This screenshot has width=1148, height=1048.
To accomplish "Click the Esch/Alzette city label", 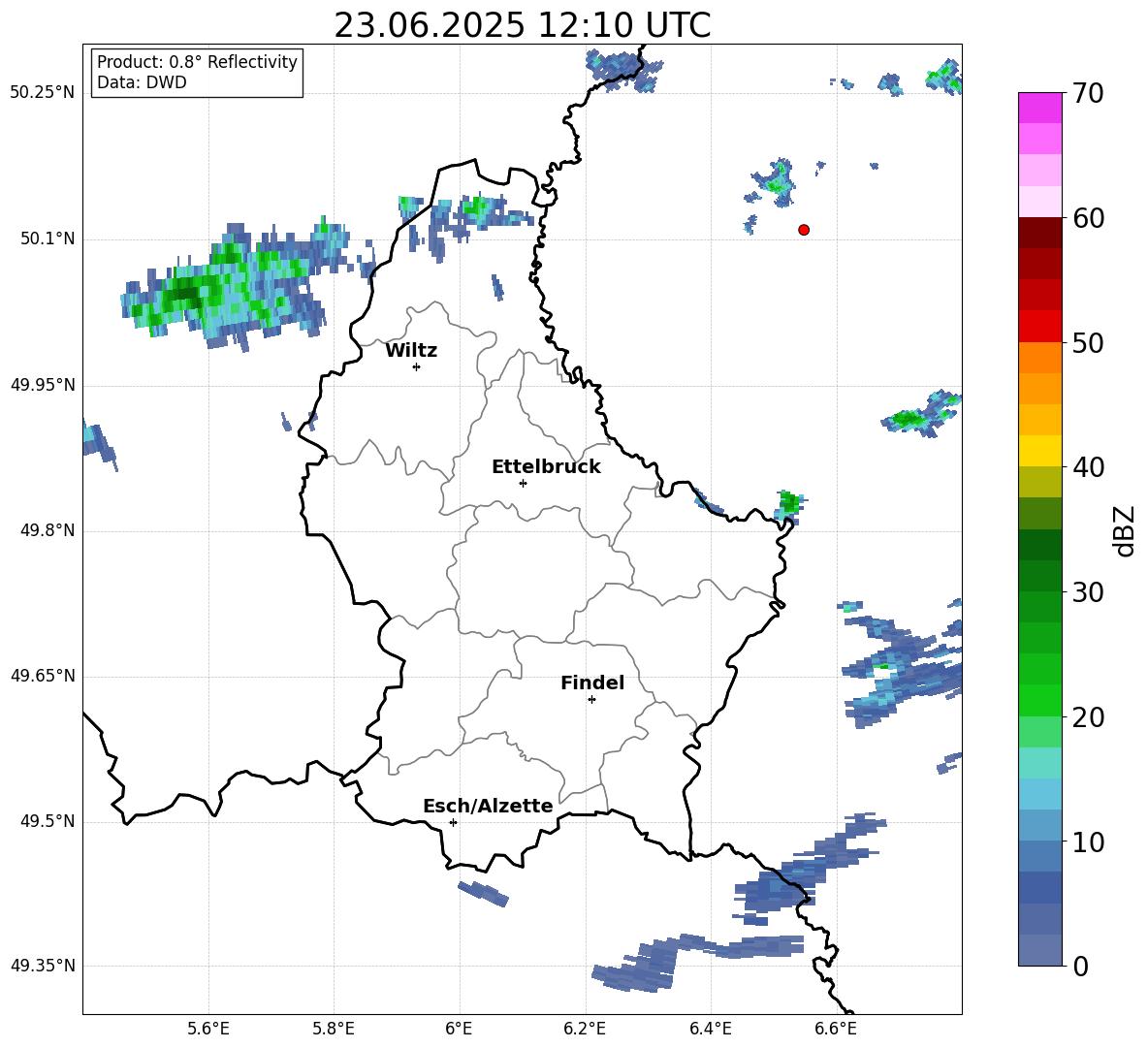I will (x=488, y=806).
